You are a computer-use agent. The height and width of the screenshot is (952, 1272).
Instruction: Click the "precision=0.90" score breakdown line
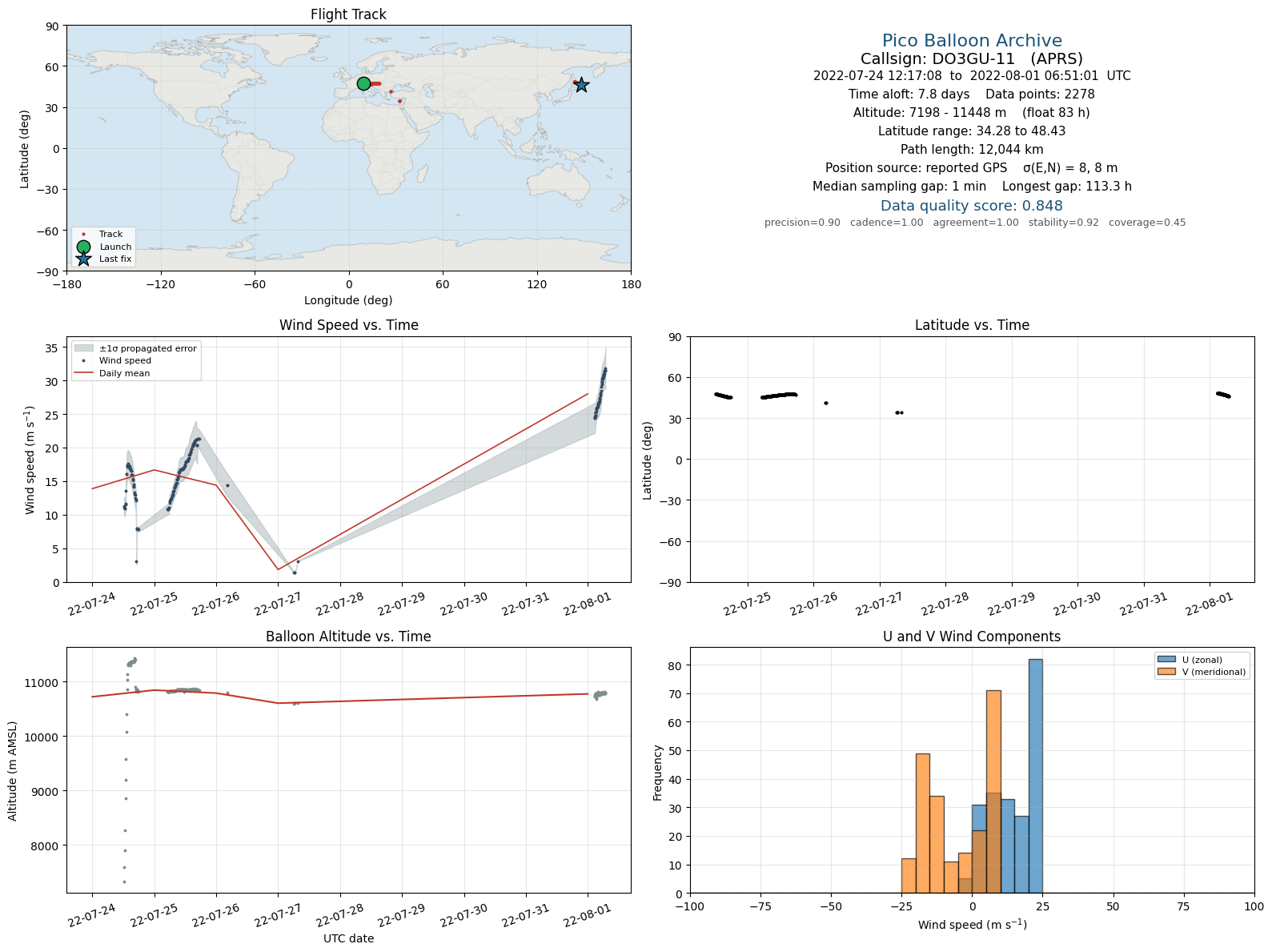pos(975,223)
